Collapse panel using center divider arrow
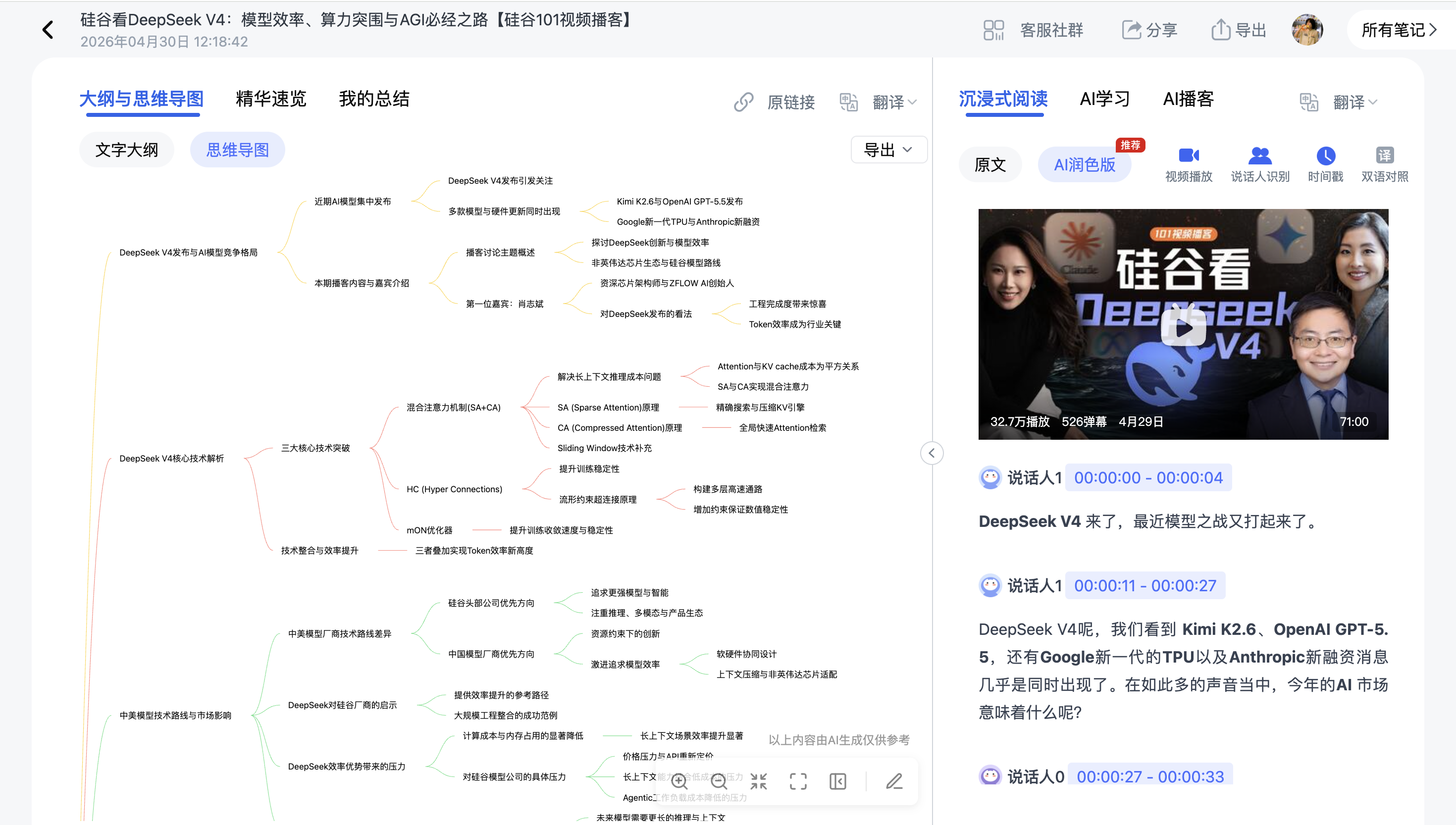Screen dimensions: 1456x825 click(932, 453)
